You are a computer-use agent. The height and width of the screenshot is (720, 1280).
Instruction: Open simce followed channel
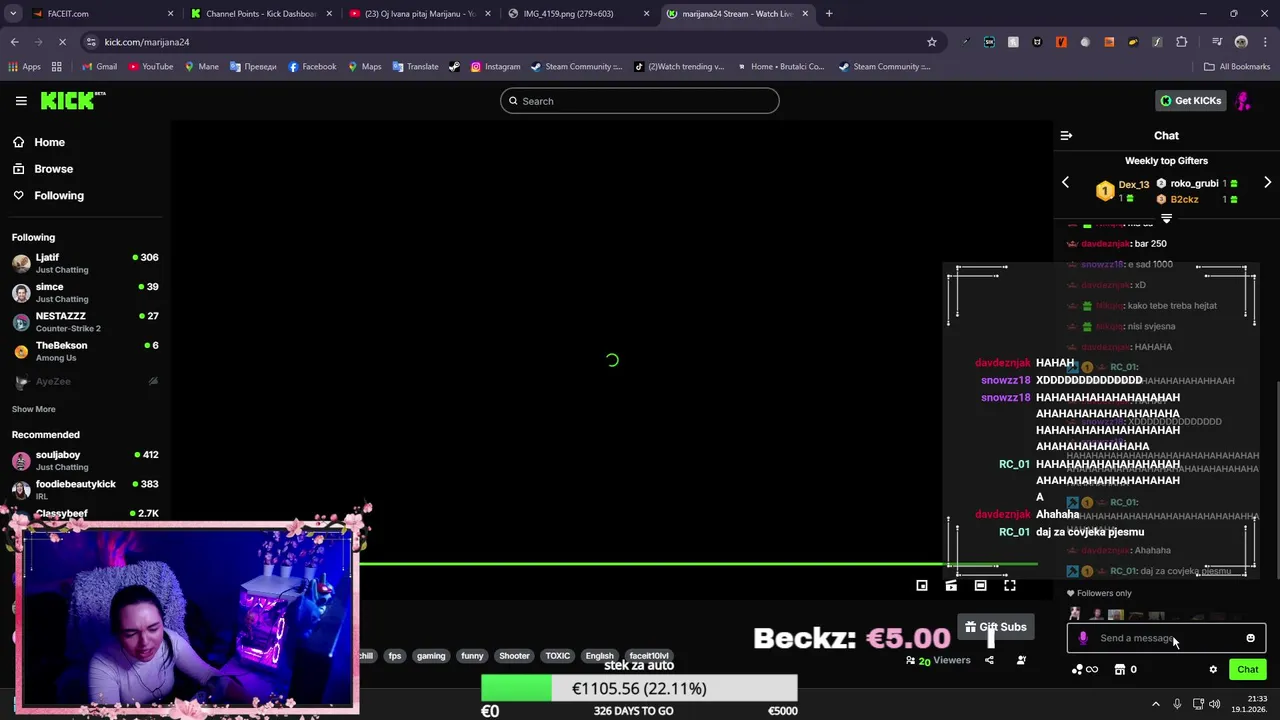(85, 292)
